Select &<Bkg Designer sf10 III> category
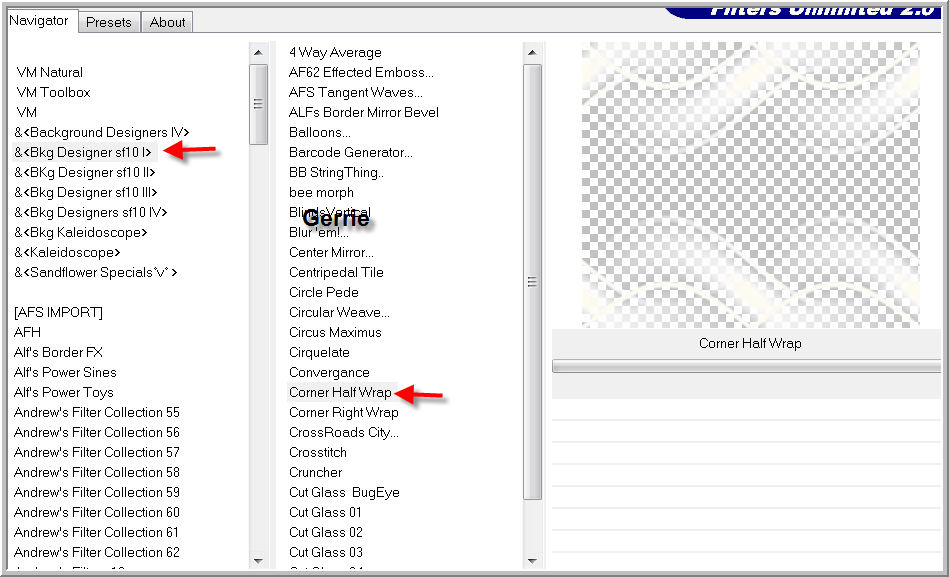The image size is (949, 577). pyautogui.click(x=85, y=193)
